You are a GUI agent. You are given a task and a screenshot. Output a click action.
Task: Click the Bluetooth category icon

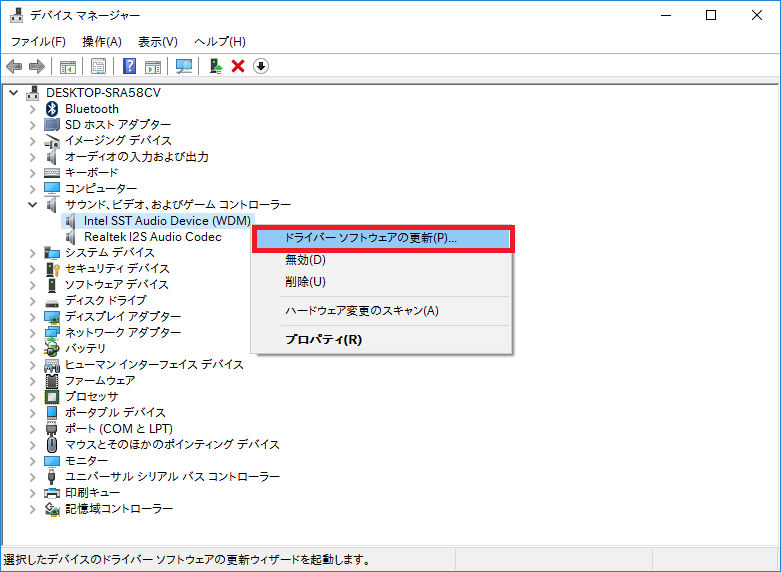[x=52, y=109]
